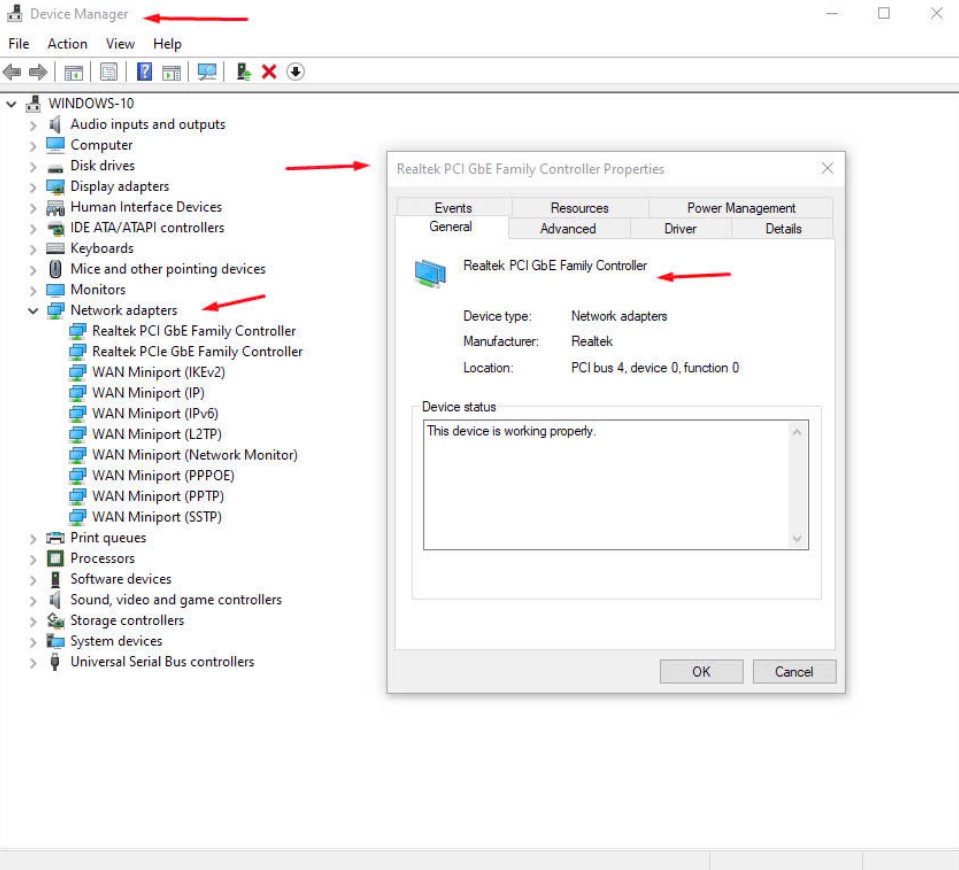Click the Universal Serial Bus controllers icon
The width and height of the screenshot is (959, 870).
click(x=55, y=661)
